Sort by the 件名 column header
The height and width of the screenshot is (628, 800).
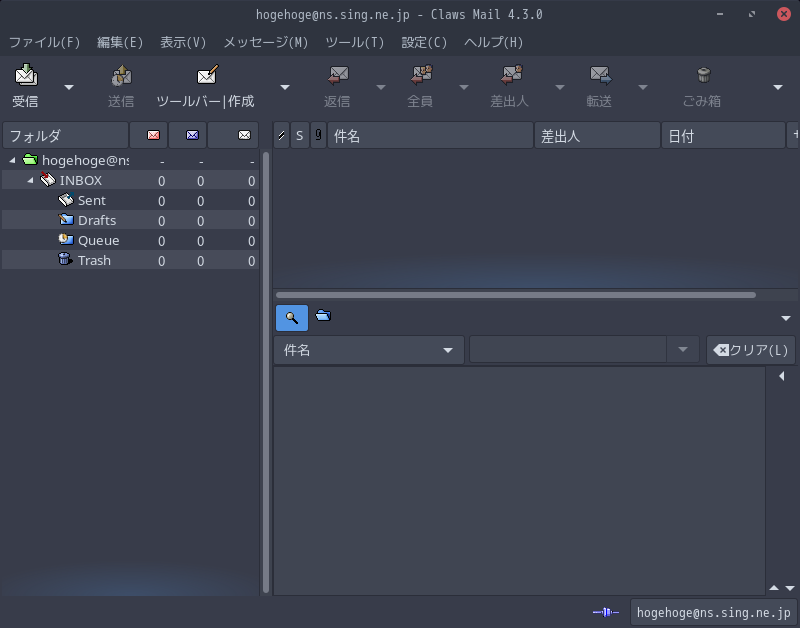pos(430,136)
